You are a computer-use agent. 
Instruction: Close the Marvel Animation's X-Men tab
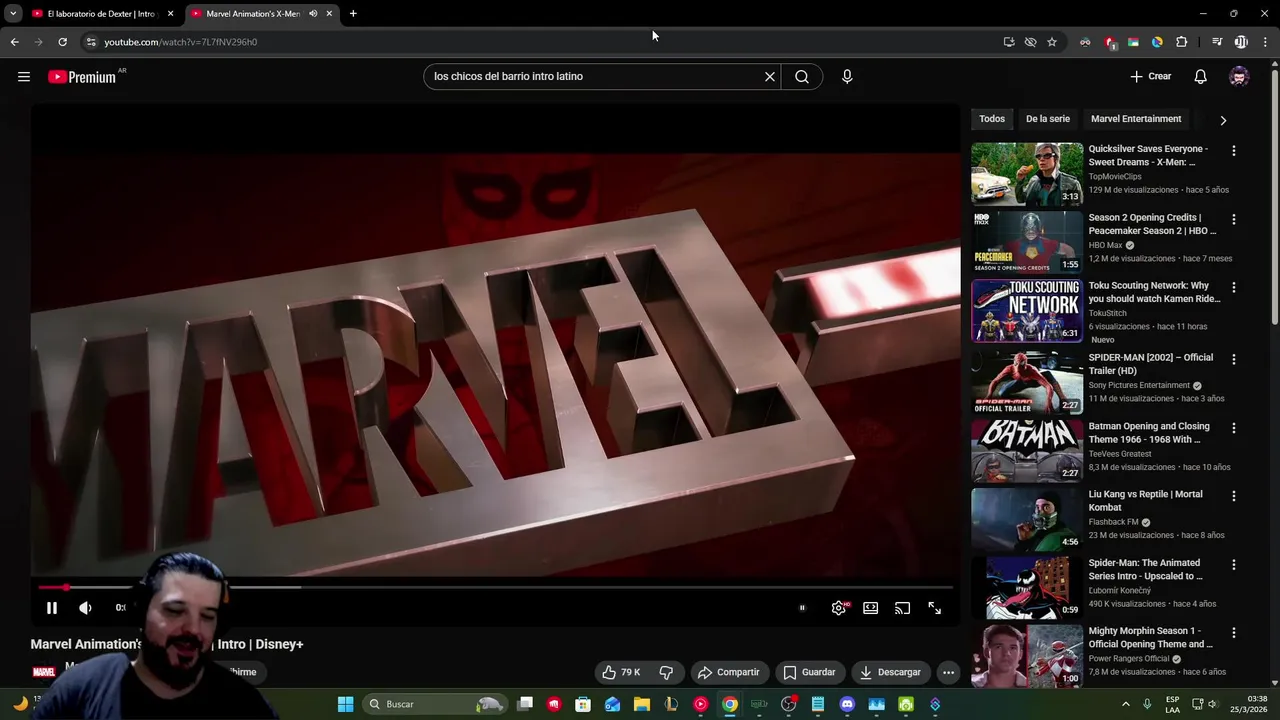329,14
